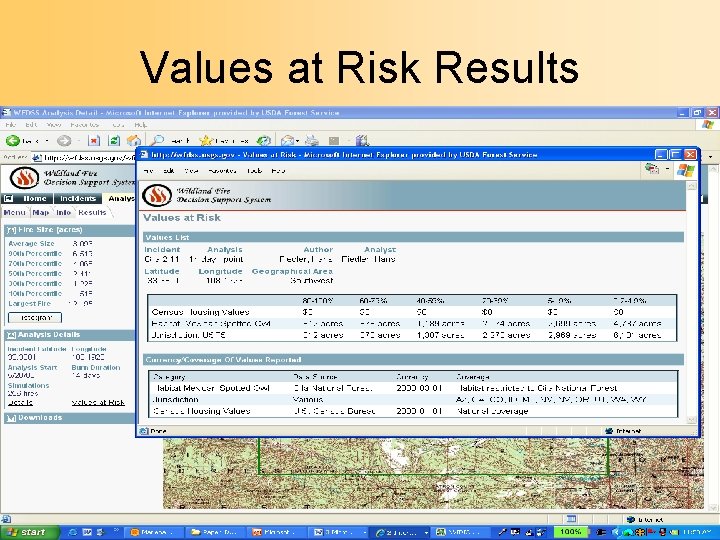This screenshot has width=720, height=540.
Task: Select the Menu sub-tab
Action: pyautogui.click(x=15, y=213)
